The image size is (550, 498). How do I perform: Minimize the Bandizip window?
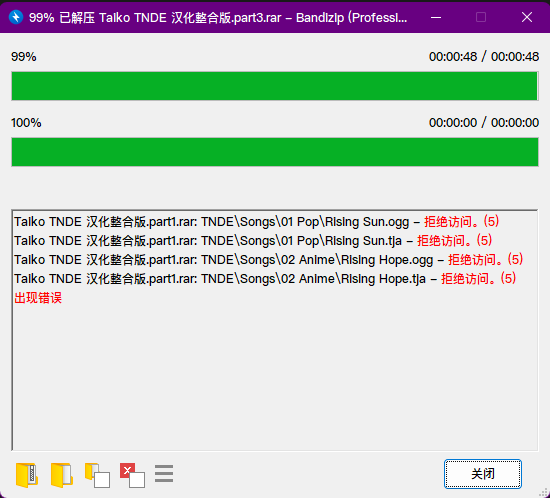pyautogui.click(x=436, y=17)
